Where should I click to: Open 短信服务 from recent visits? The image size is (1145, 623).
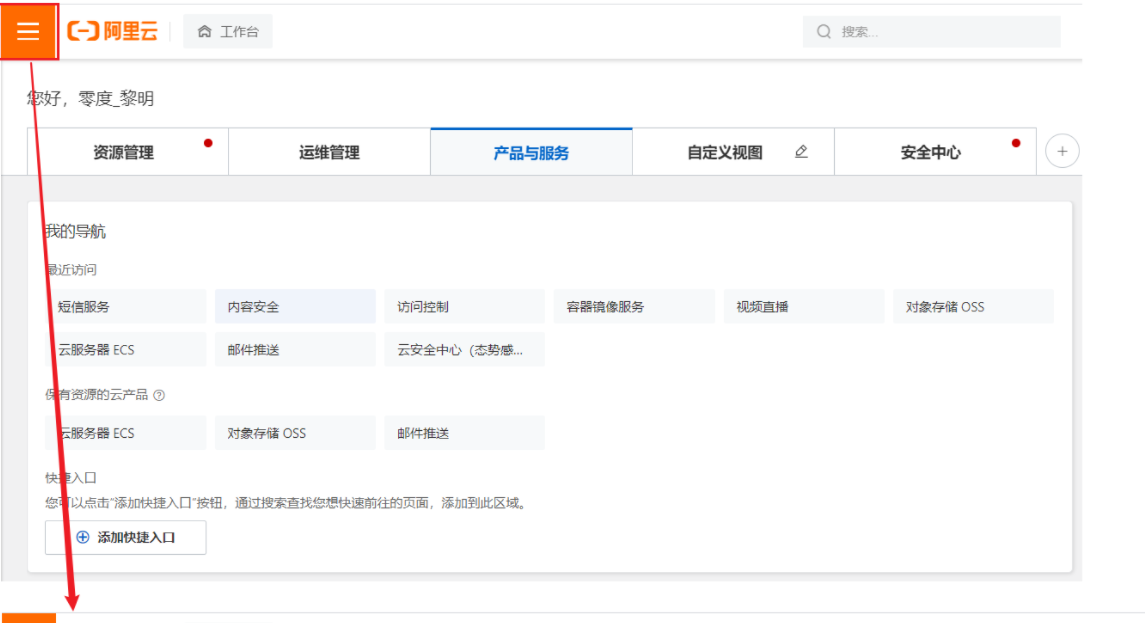[x=126, y=307]
